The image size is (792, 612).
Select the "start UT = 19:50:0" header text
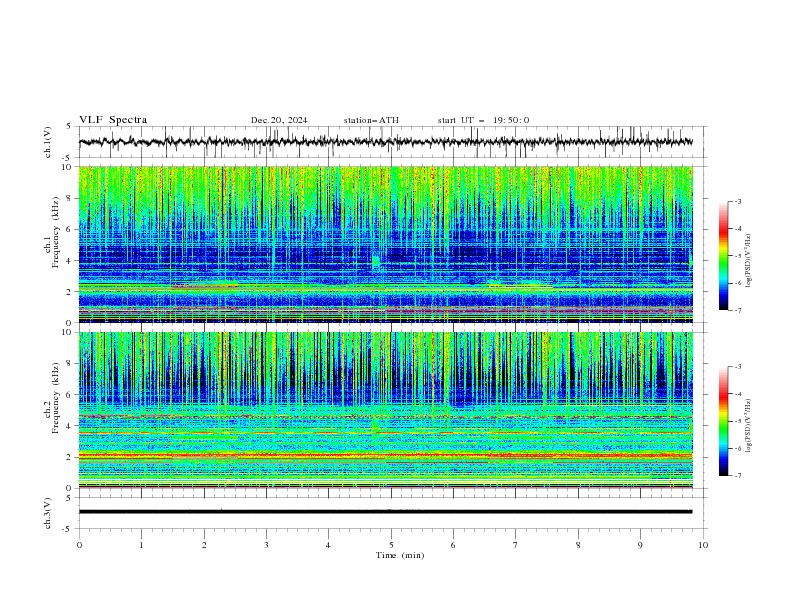483,120
